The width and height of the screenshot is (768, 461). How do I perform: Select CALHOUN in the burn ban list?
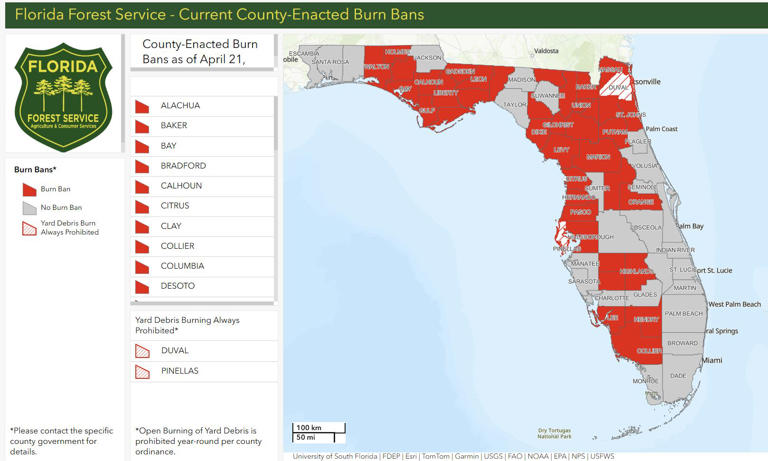click(x=202, y=186)
